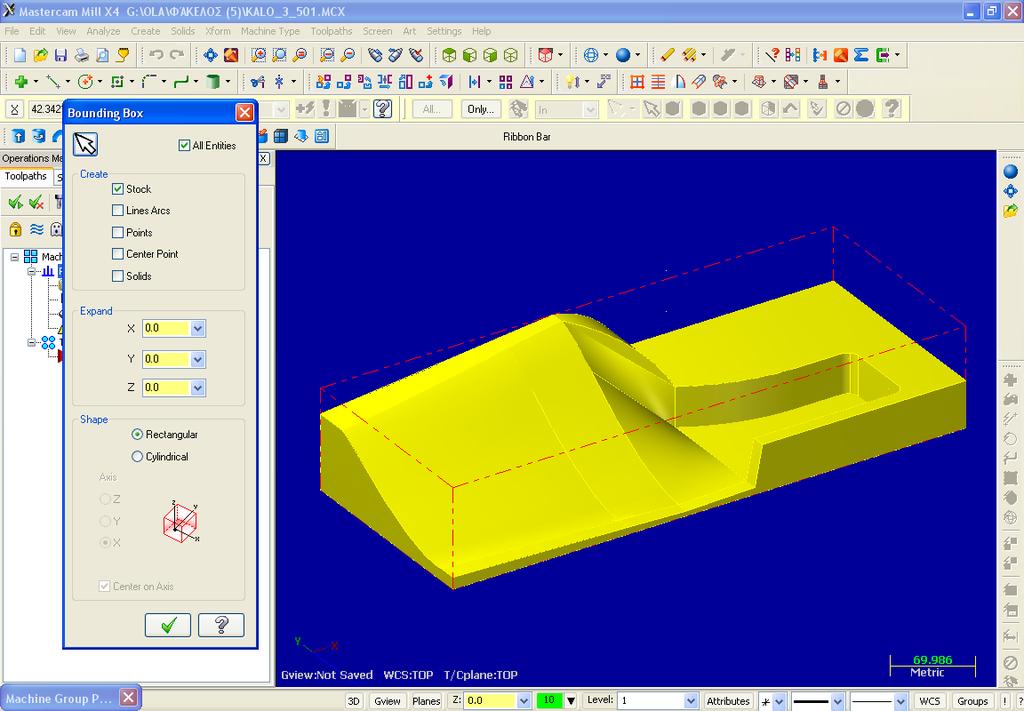Open the line width dropdown in status bar
This screenshot has height=711, width=1024.
tap(900, 701)
